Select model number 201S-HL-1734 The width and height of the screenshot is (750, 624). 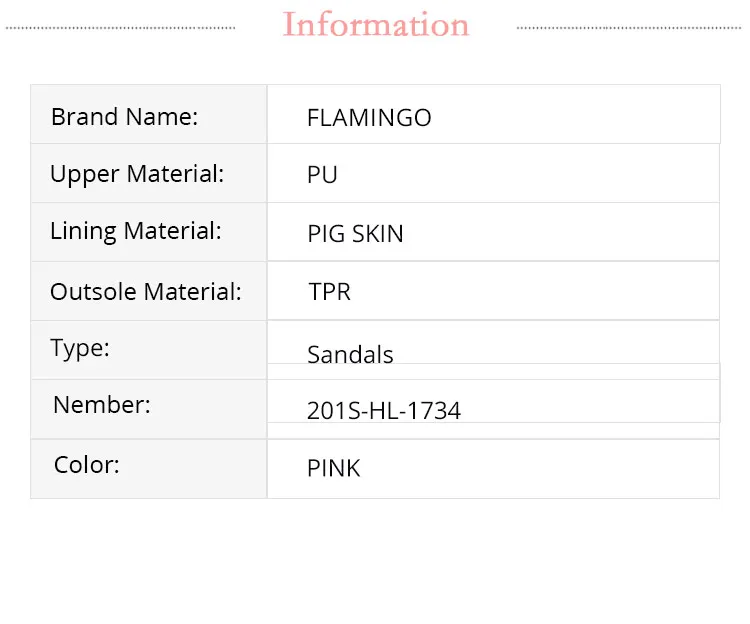coord(384,410)
